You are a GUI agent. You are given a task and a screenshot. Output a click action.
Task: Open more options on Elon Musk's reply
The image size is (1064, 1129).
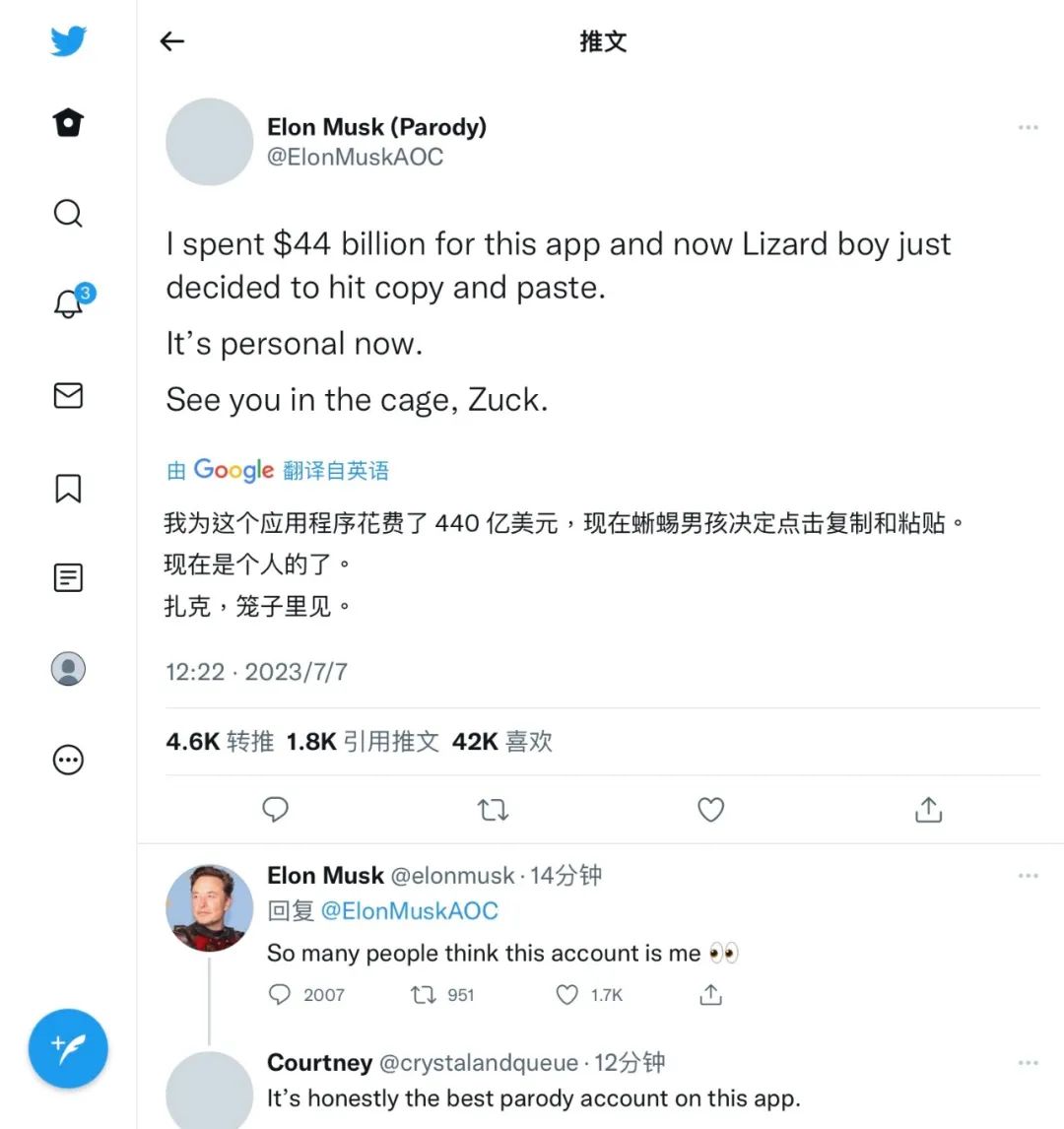pos(1029,875)
